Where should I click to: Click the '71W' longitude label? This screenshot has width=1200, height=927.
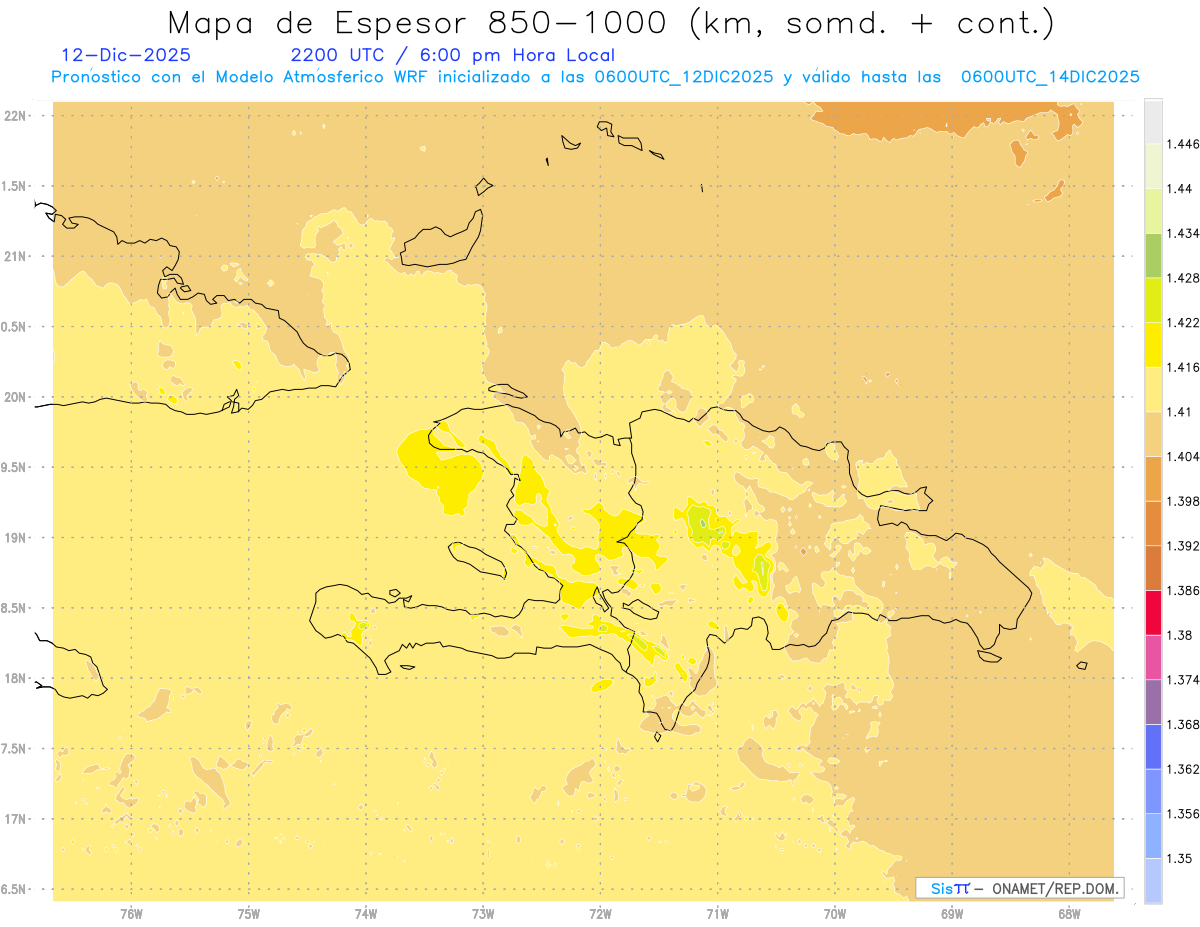[717, 914]
